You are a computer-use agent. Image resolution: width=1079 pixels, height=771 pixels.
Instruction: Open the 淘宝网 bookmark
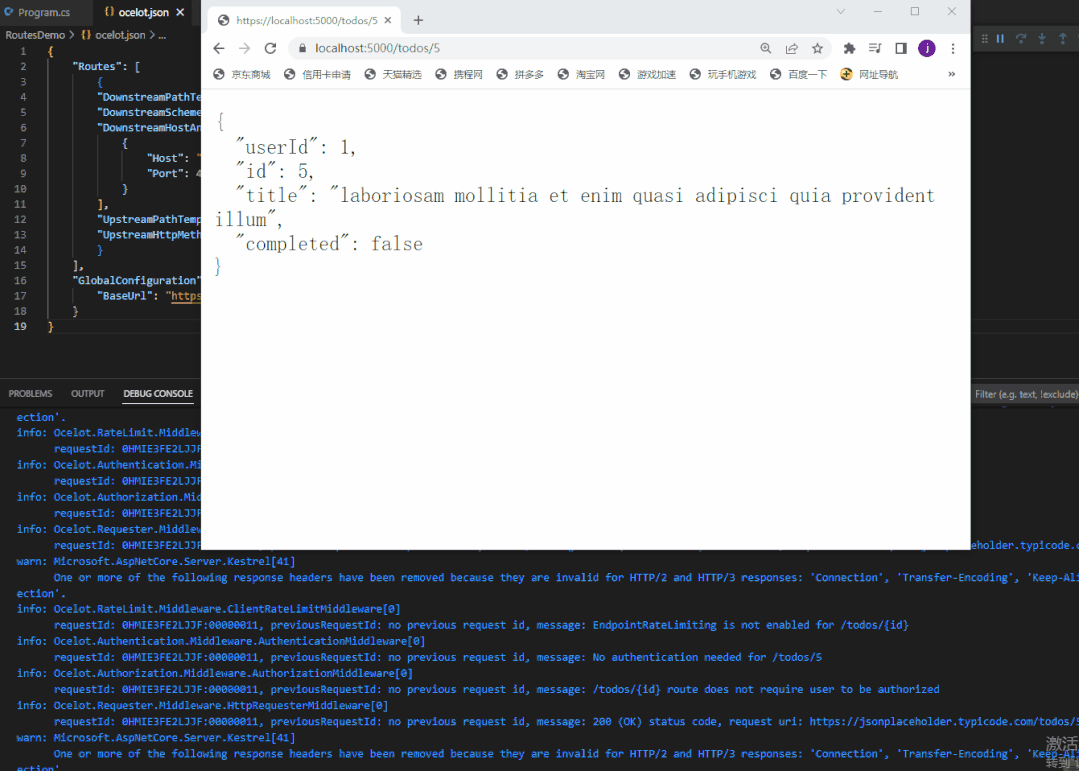pos(581,74)
